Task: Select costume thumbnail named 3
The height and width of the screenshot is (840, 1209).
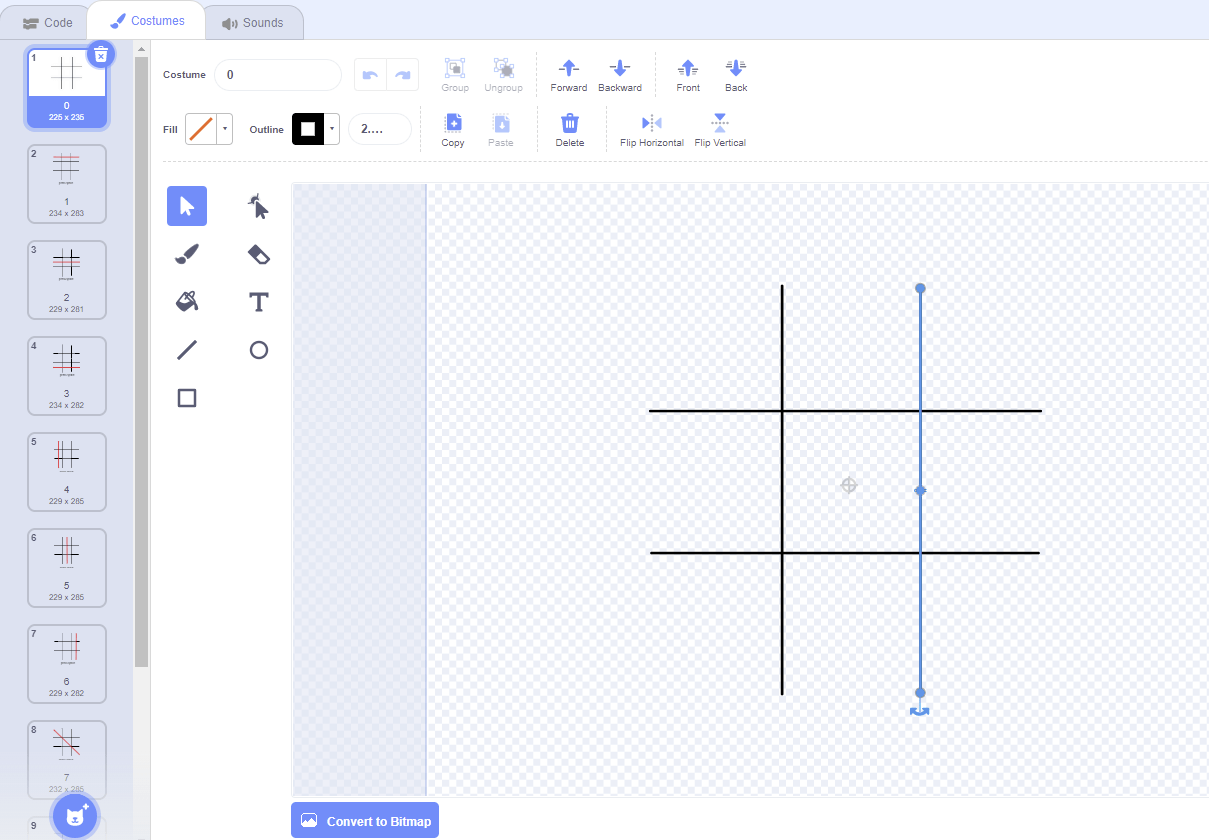Action: 67,376
